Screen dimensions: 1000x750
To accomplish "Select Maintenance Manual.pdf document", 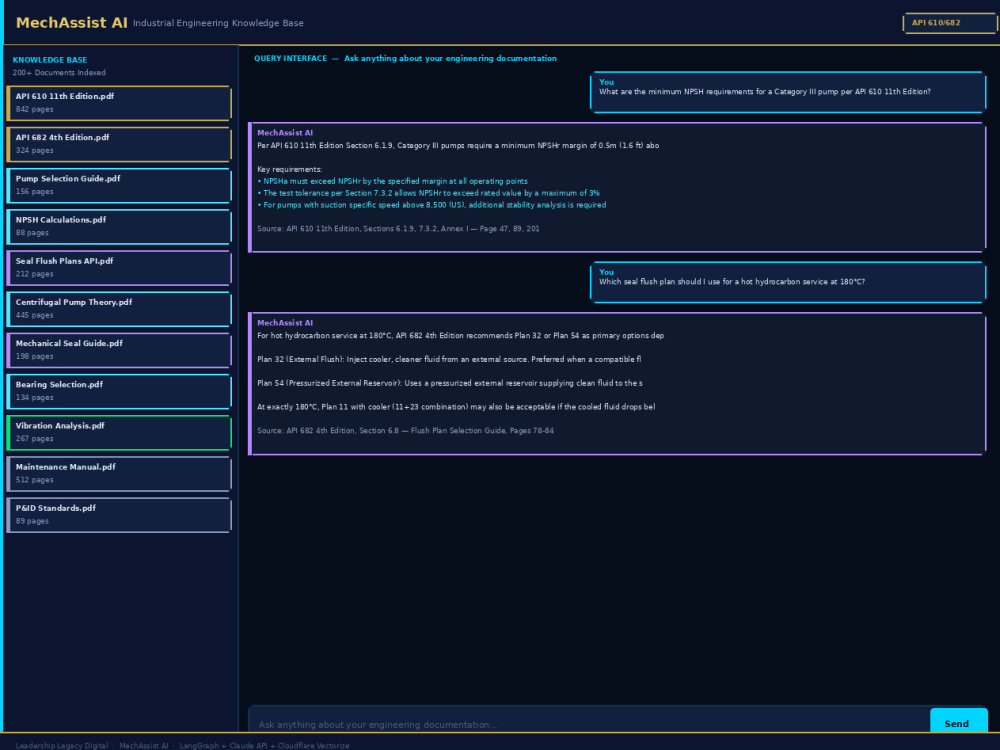I will pos(119,473).
